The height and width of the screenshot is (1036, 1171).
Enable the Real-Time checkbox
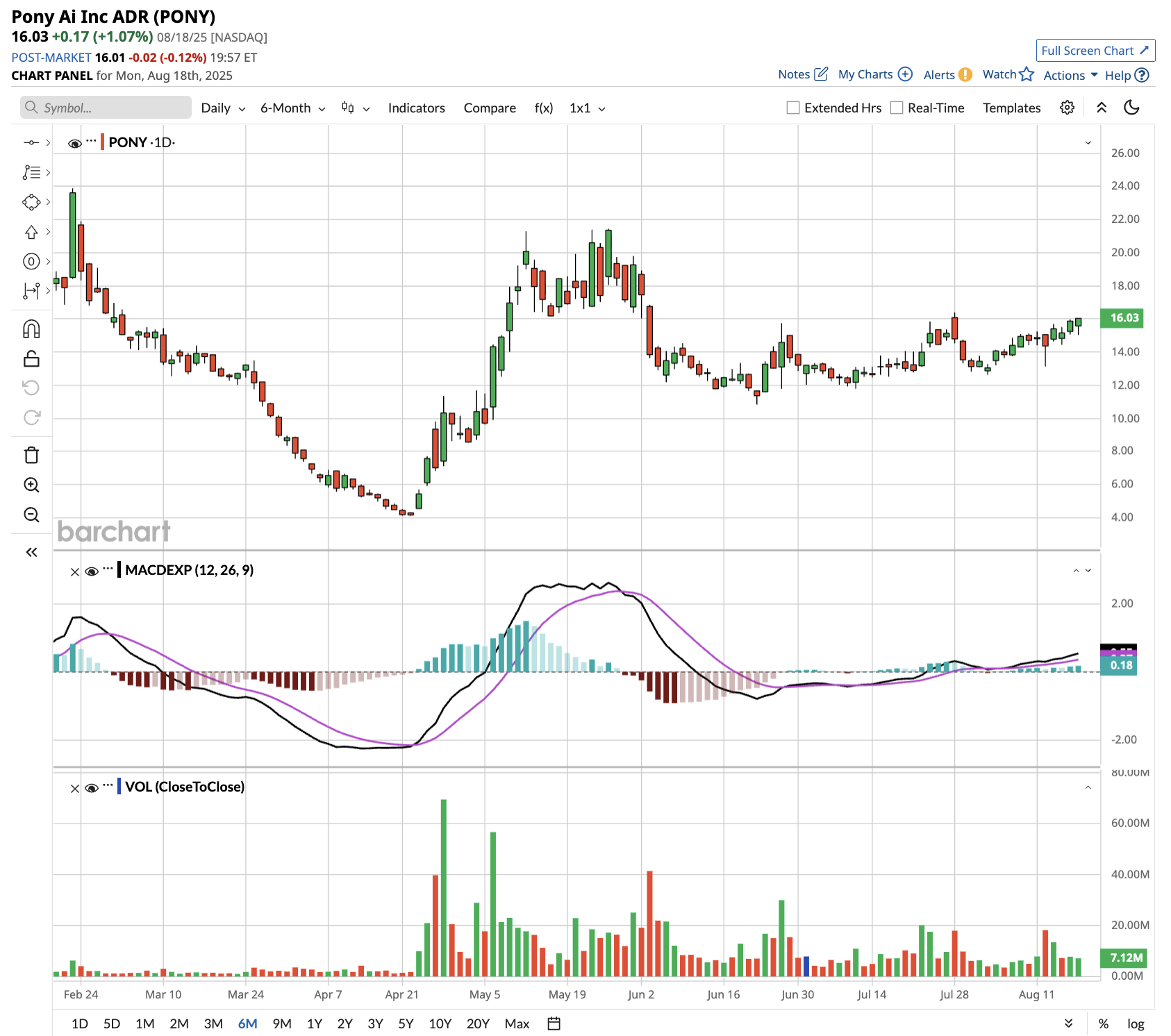tap(897, 108)
